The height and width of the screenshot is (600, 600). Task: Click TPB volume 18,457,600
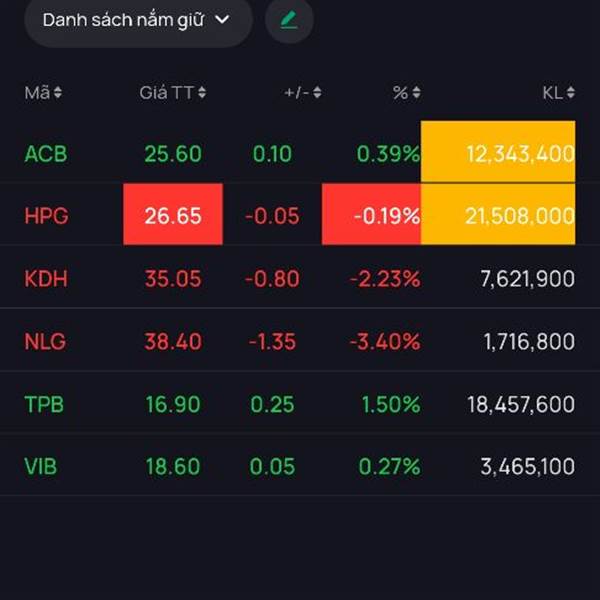(520, 404)
